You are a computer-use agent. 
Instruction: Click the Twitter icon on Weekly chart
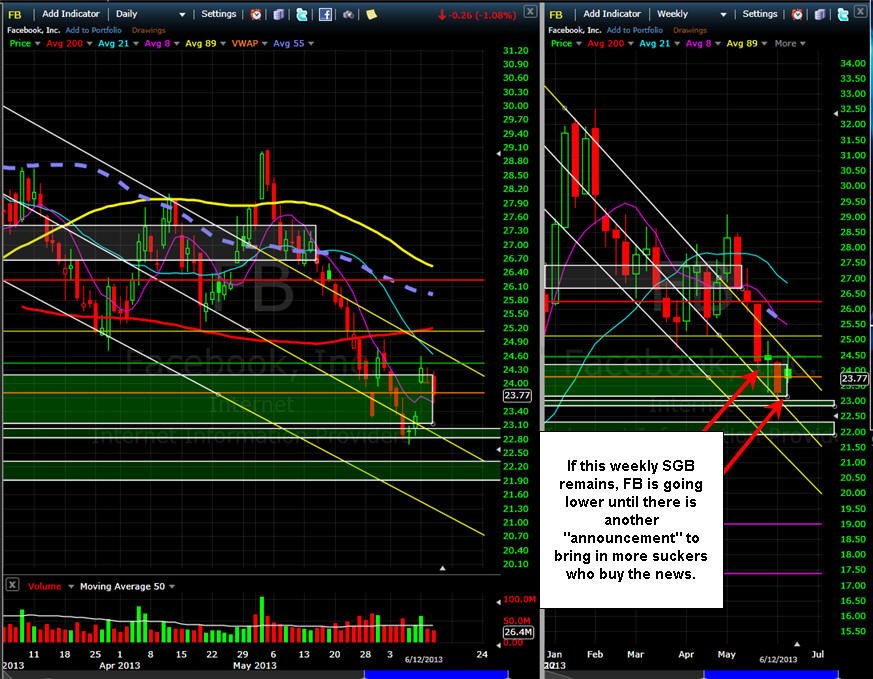(843, 14)
